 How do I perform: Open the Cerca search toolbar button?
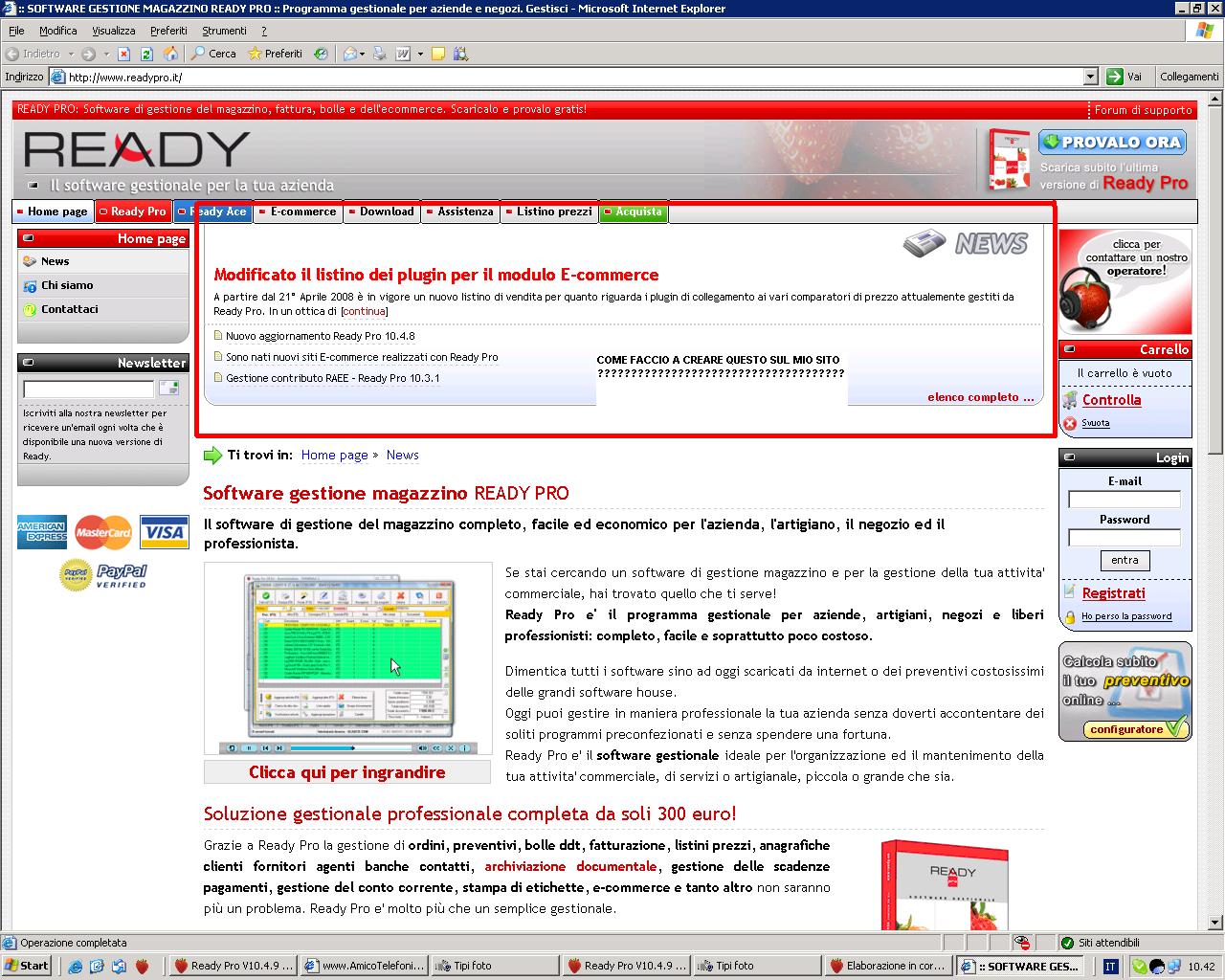click(213, 54)
